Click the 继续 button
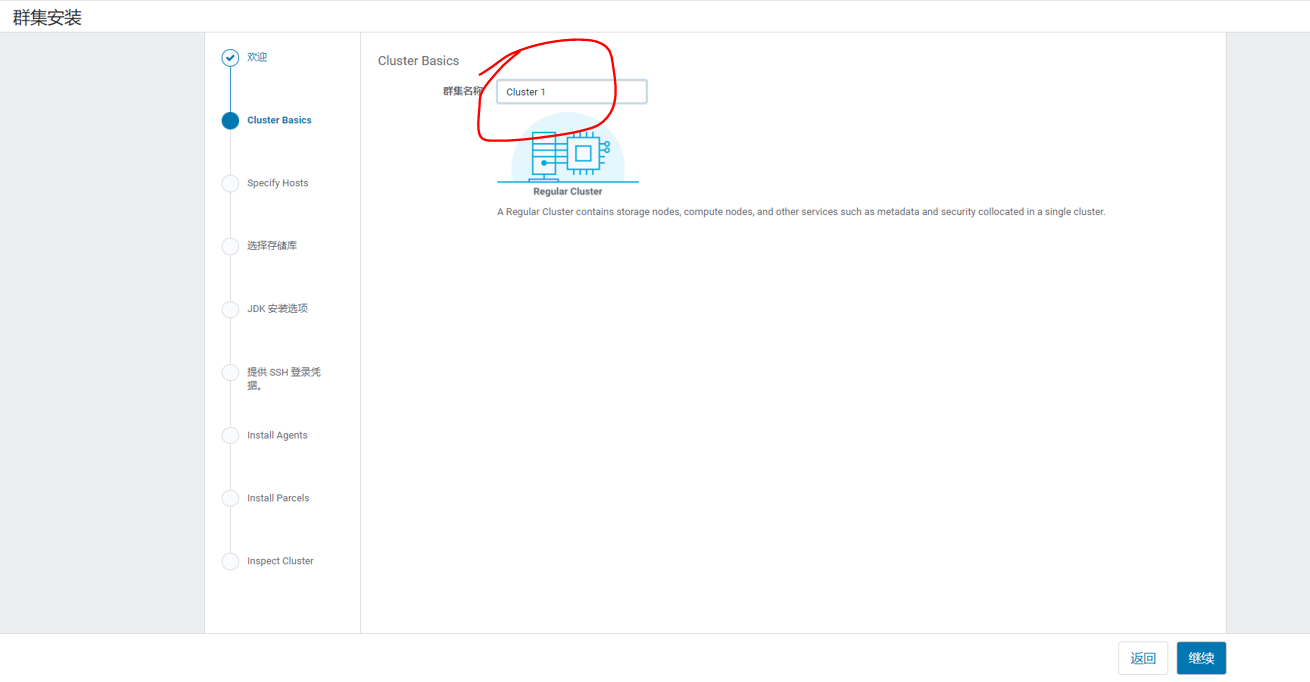Image resolution: width=1310 pixels, height=682 pixels. (x=1201, y=658)
